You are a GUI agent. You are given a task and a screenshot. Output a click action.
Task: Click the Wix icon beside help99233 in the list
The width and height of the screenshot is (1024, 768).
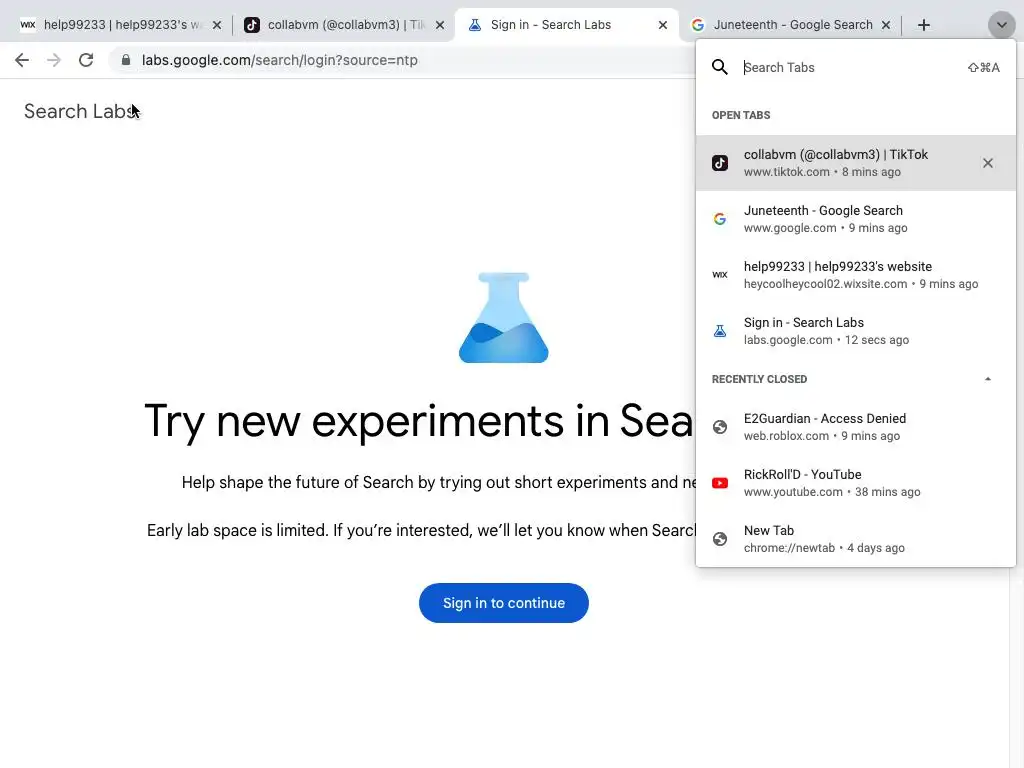(720, 275)
